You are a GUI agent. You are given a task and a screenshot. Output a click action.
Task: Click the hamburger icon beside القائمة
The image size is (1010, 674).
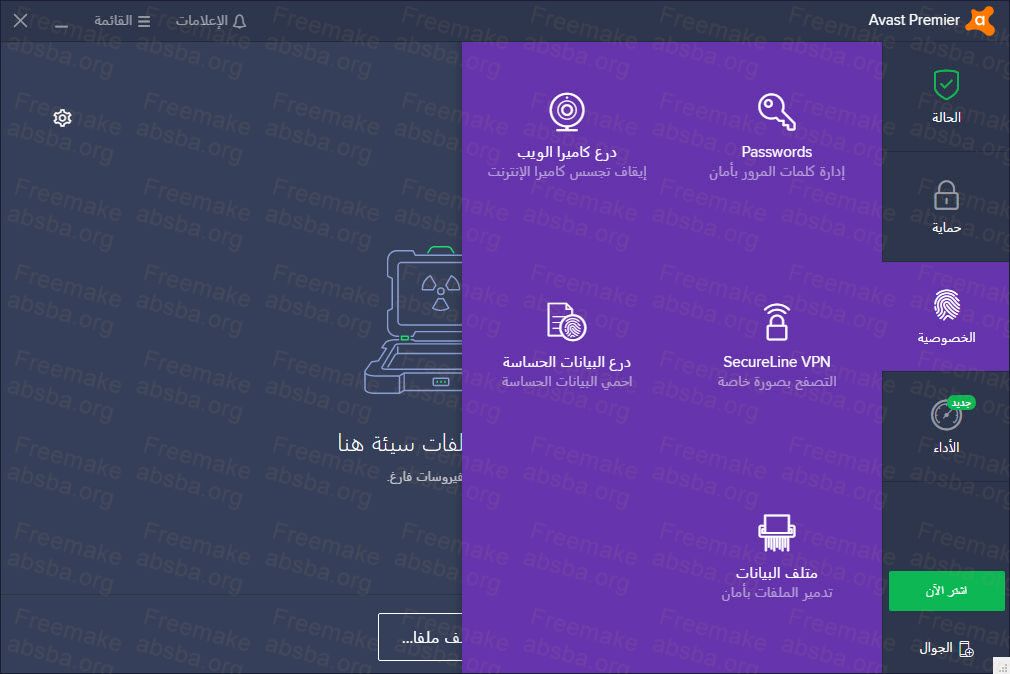144,21
